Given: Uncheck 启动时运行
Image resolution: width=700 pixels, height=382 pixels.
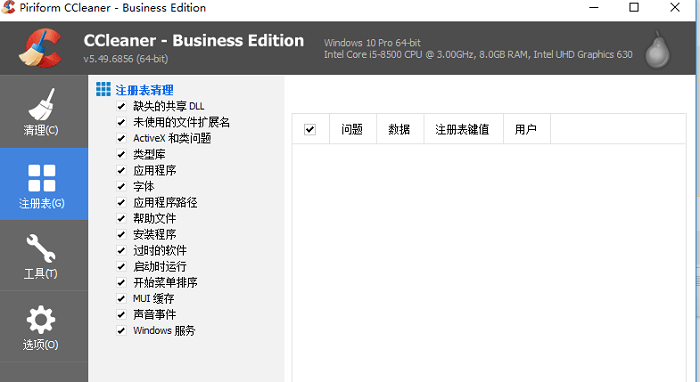Looking at the screenshot, I should 121,266.
